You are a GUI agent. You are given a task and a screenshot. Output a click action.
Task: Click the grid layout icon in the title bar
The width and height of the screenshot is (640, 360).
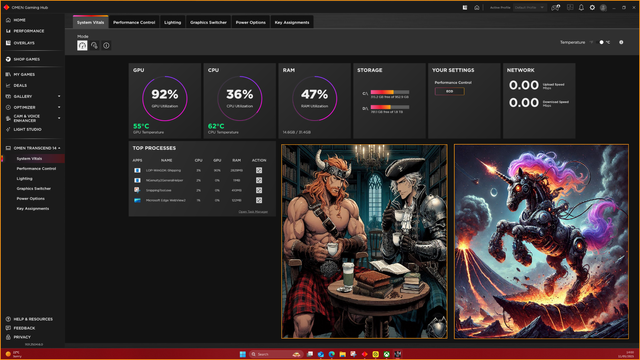tap(570, 7)
